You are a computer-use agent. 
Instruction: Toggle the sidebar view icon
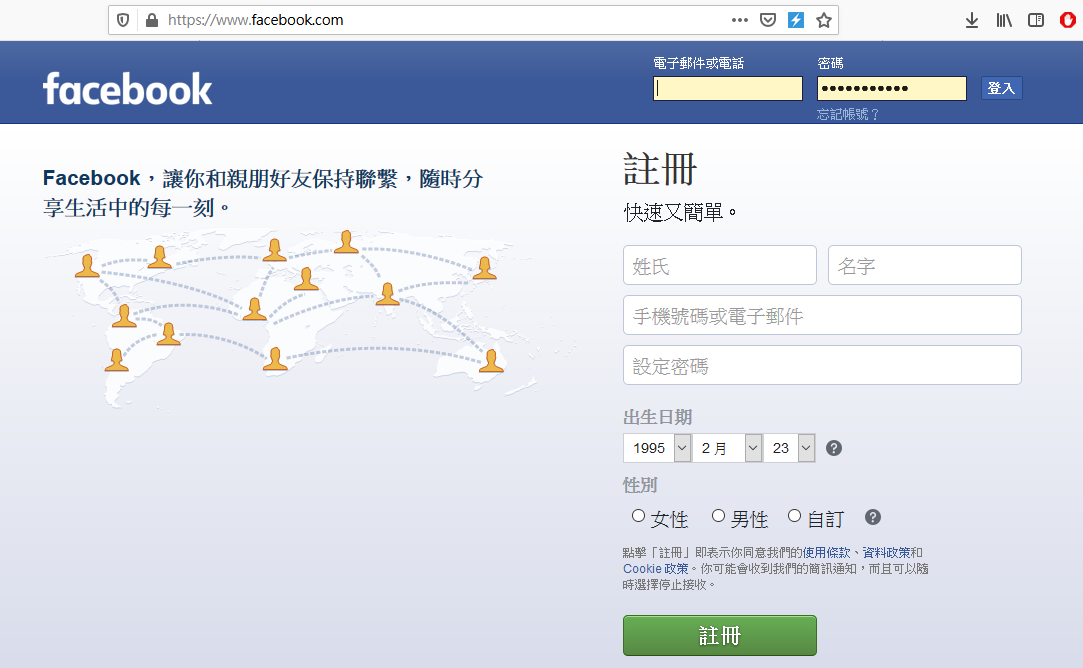(x=1036, y=20)
